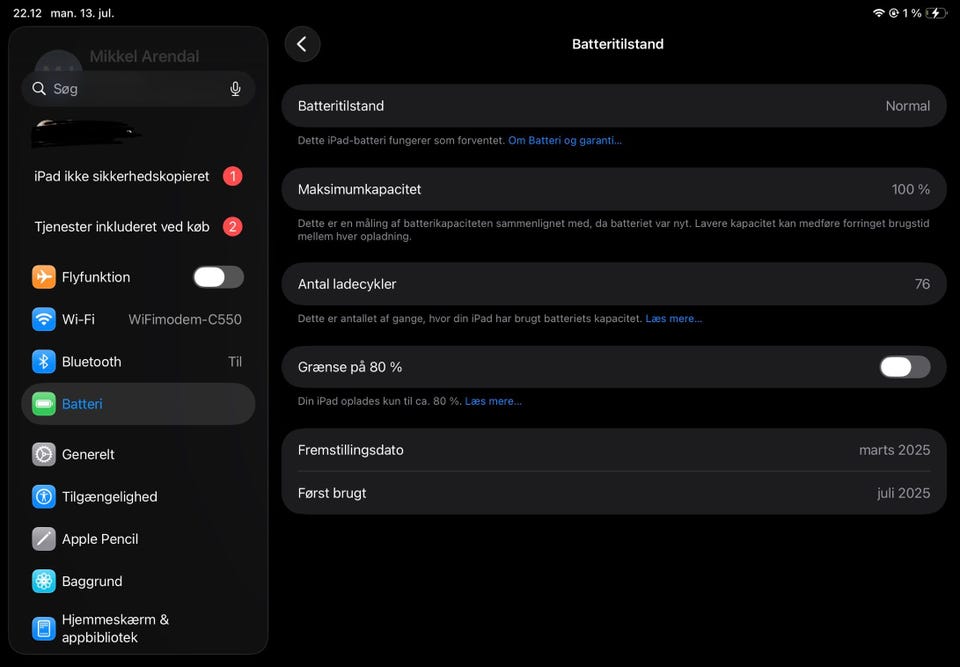960x667 pixels.
Task: Open Læs mere link under 80 % limit
Action: pos(493,401)
